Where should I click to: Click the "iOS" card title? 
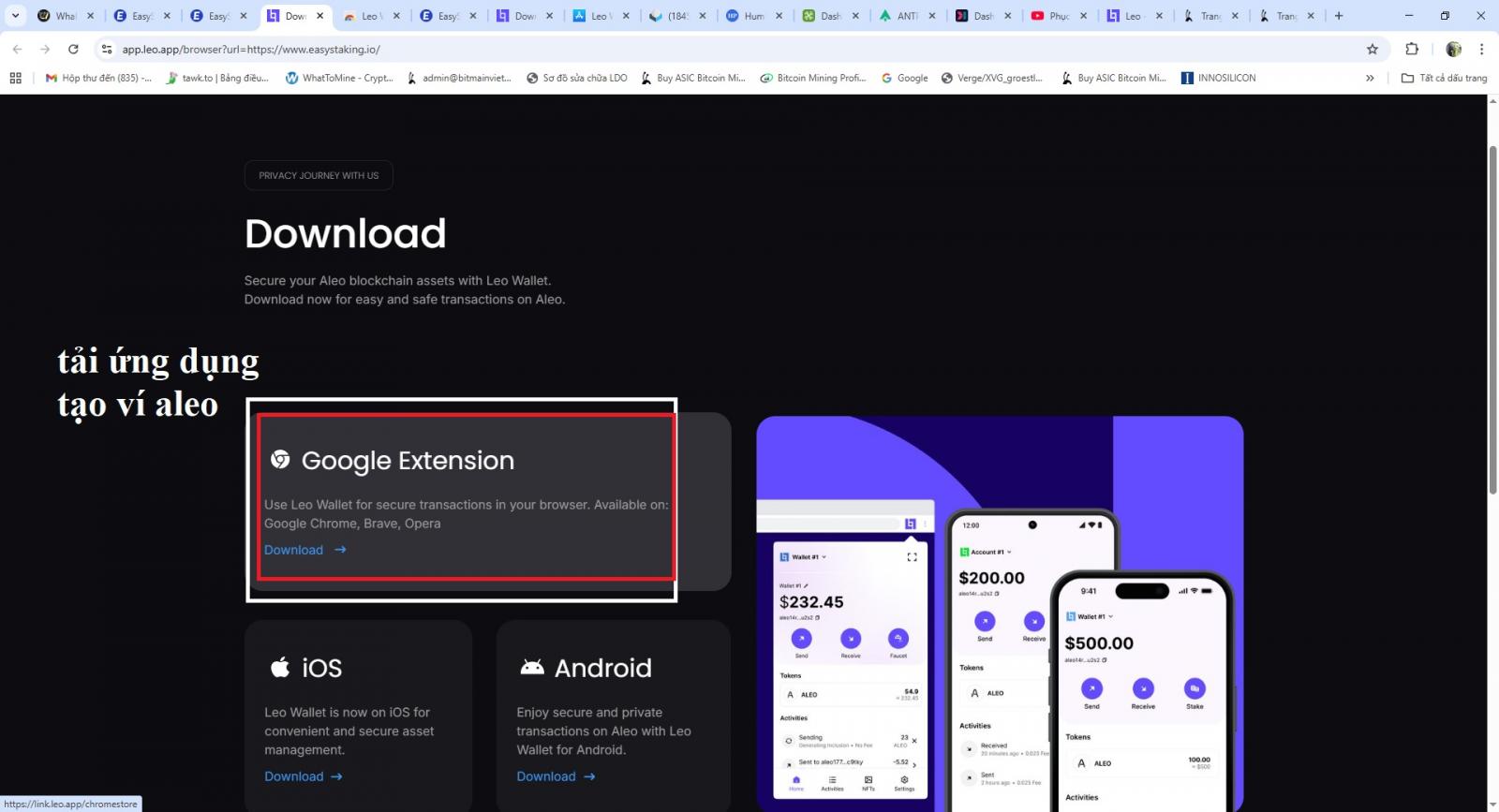pos(321,668)
